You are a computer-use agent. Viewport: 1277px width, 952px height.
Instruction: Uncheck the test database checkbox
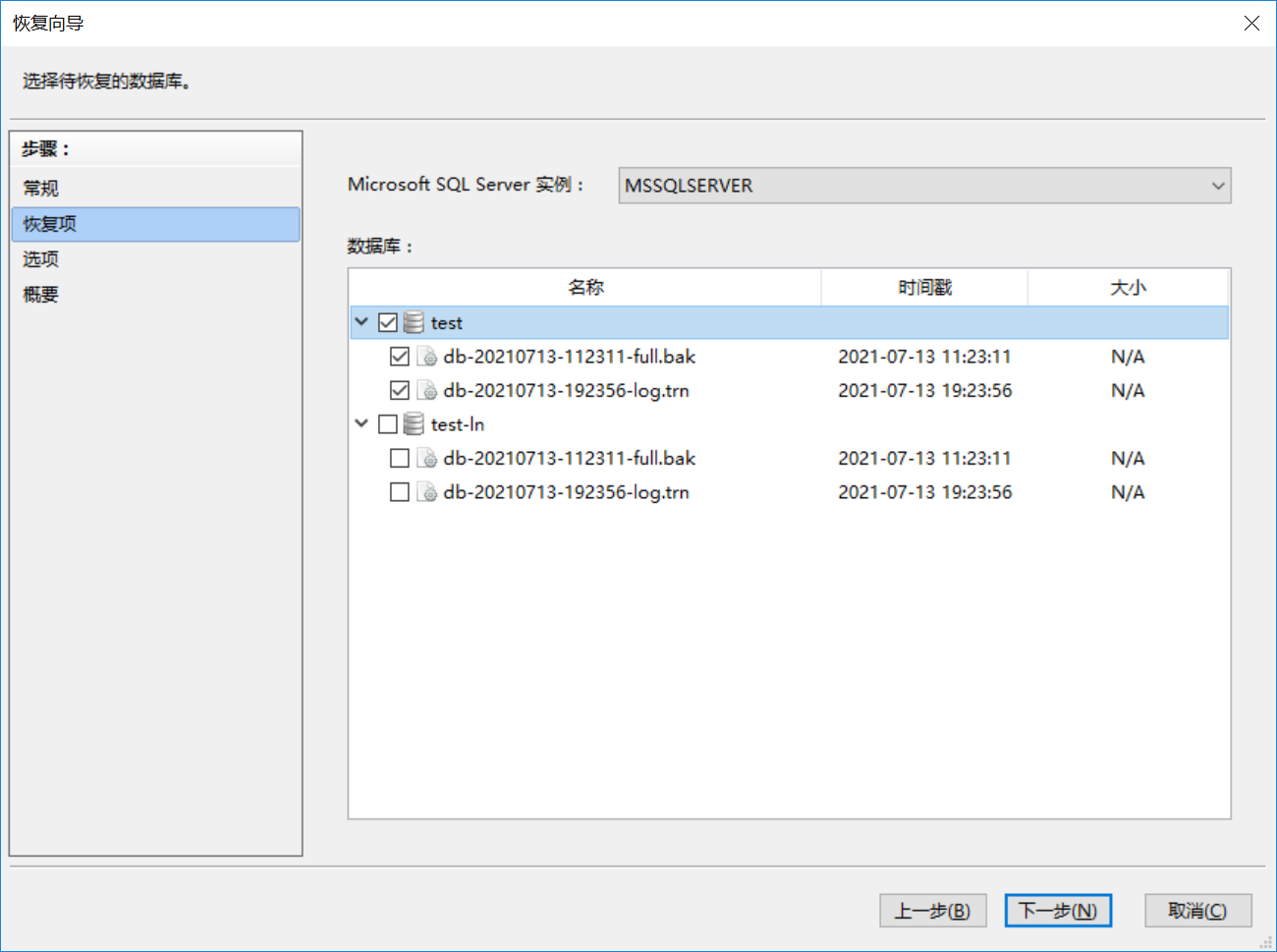tap(388, 322)
